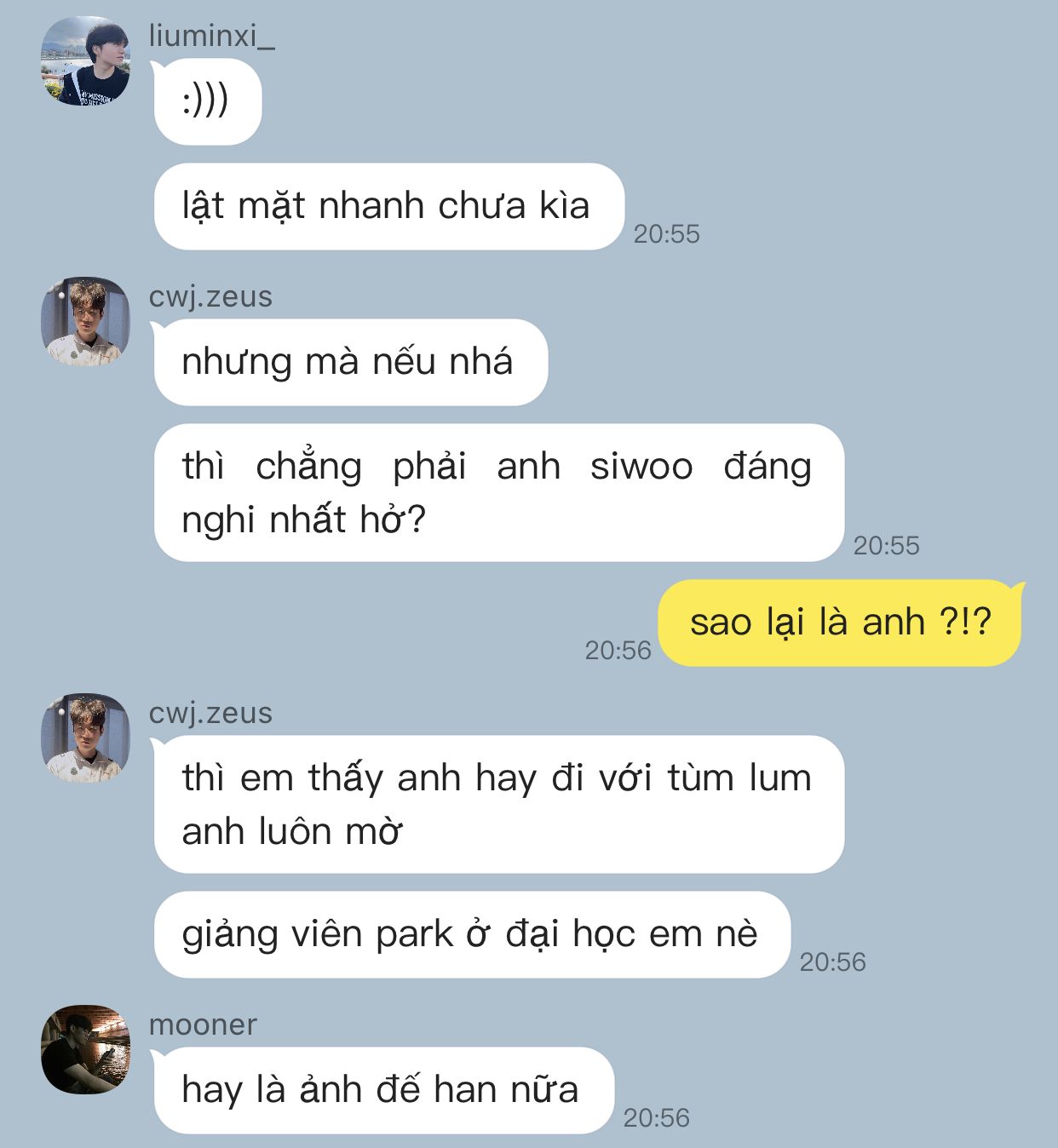Tap yellow bubble "sao lại là anh ?!?"
This screenshot has width=1058, height=1148.
[x=840, y=623]
